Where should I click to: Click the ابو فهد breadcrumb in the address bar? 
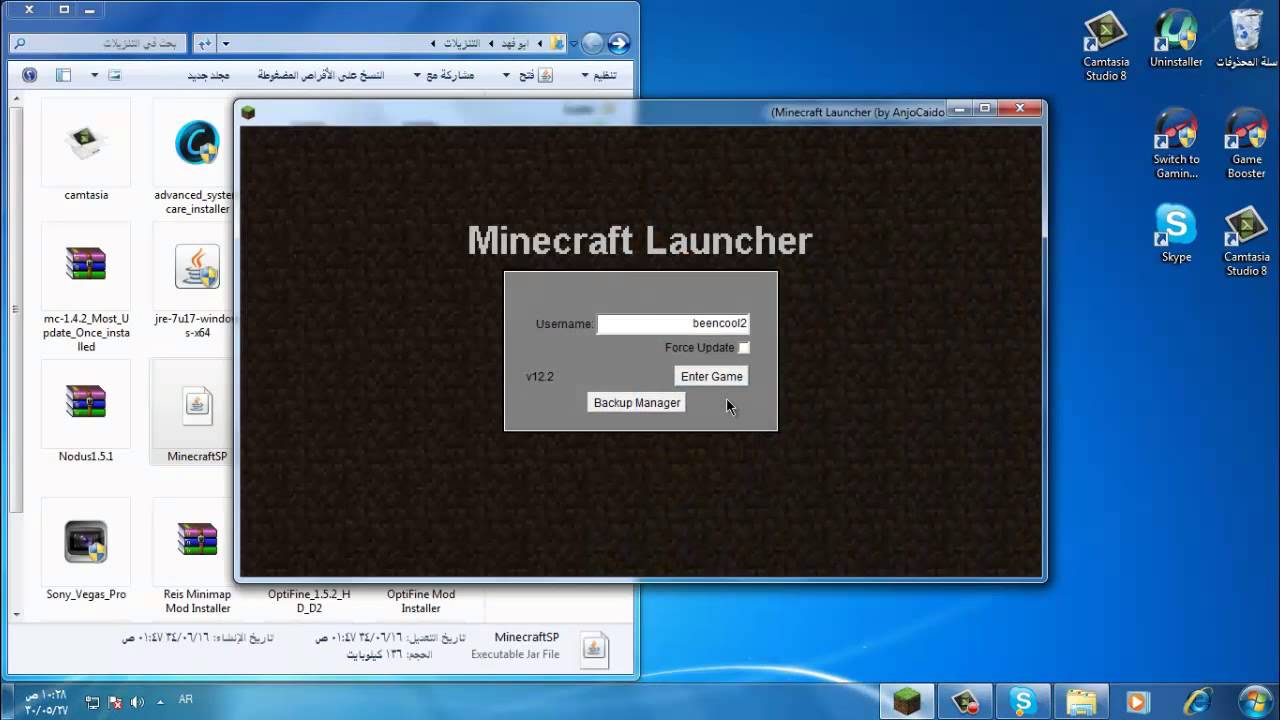pos(514,44)
